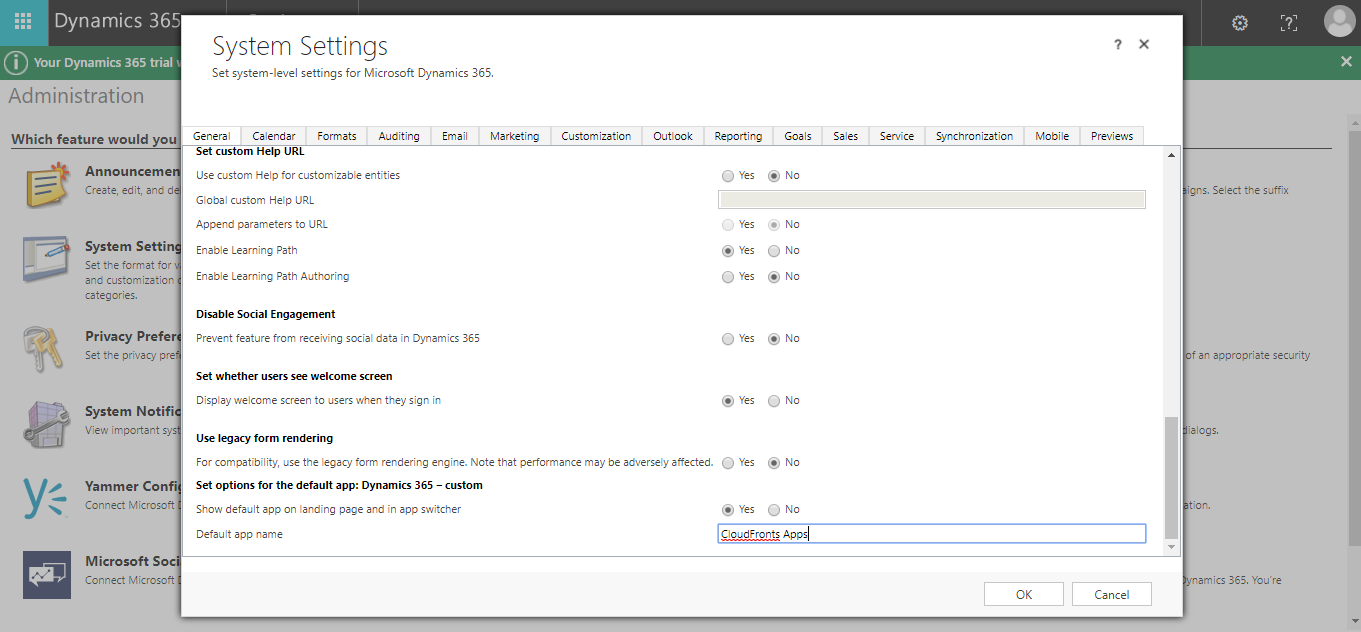This screenshot has height=632, width=1361.
Task: Open the user account avatar menu
Action: tap(1339, 21)
